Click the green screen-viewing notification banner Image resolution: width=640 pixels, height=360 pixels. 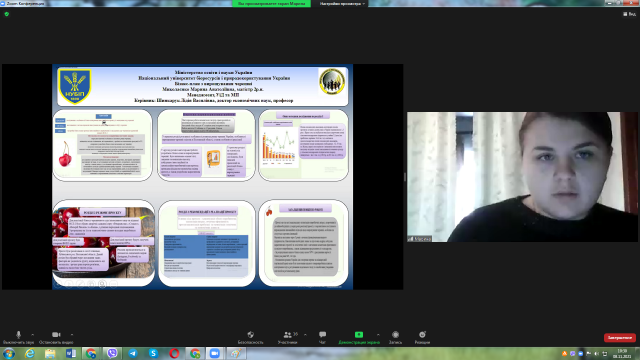tap(271, 3)
